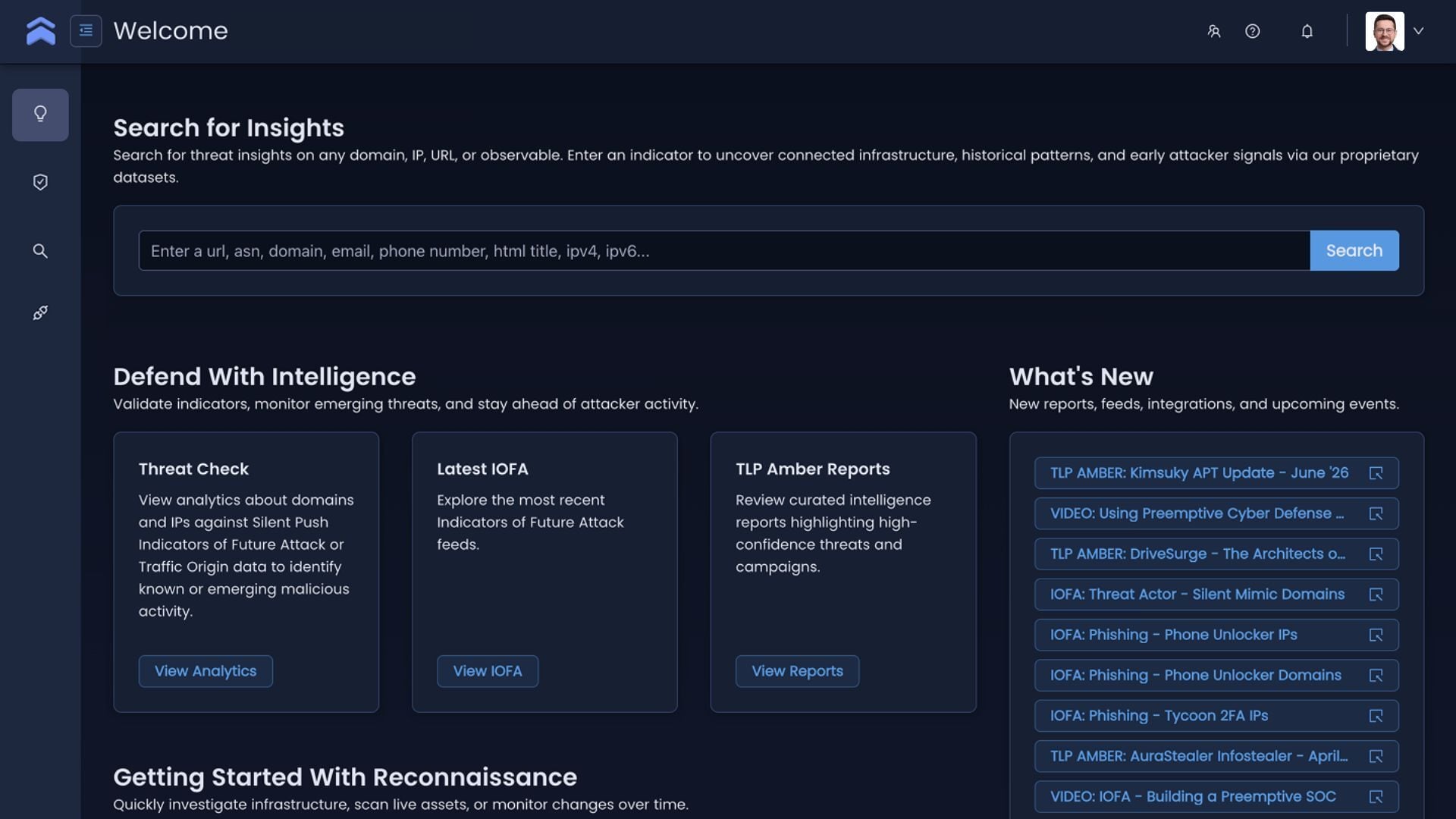Toggle the sidebar menu button

tap(86, 31)
